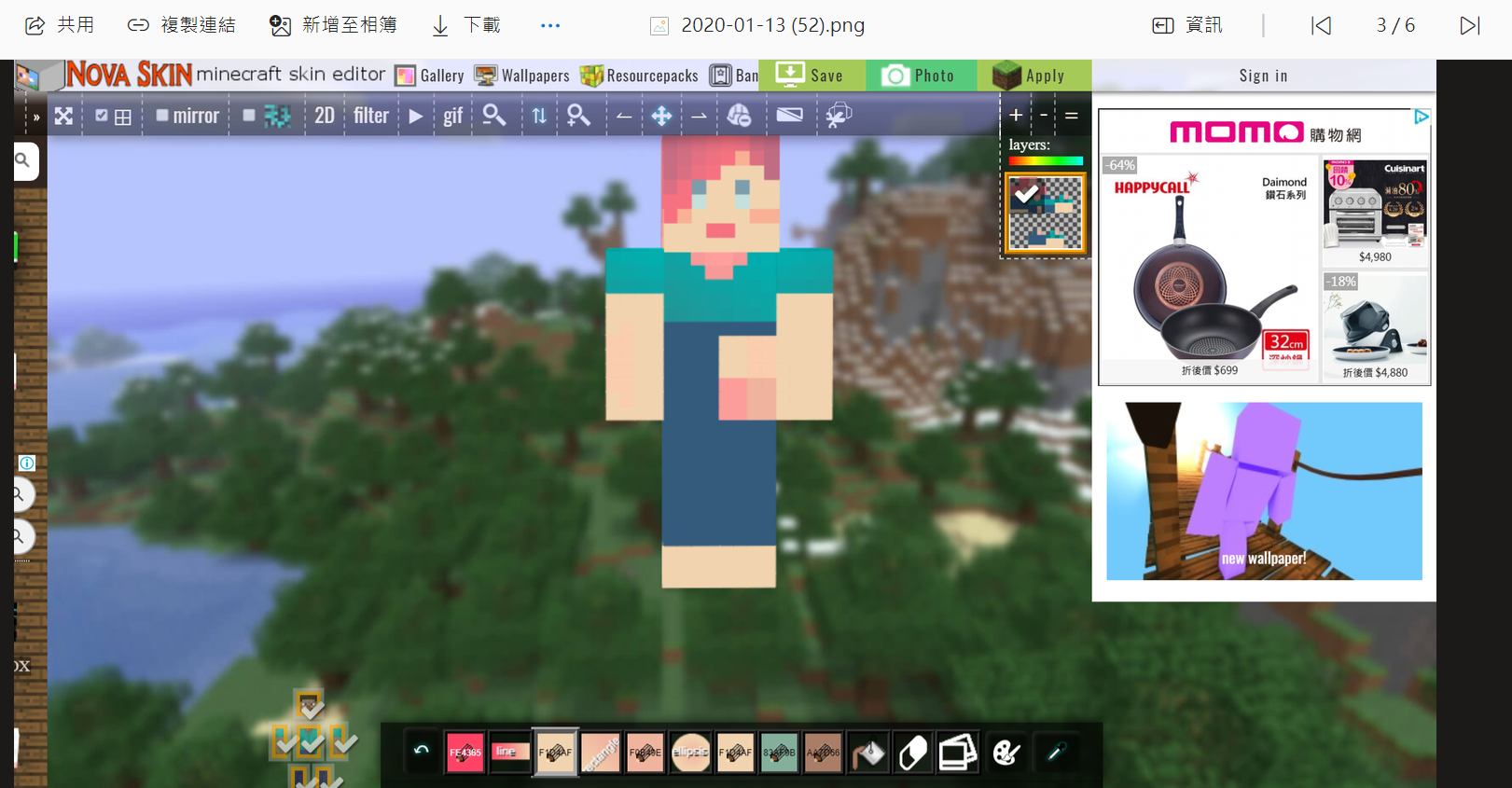The width and height of the screenshot is (1512, 788).
Task: Switch to 2D view mode
Action: click(x=325, y=116)
